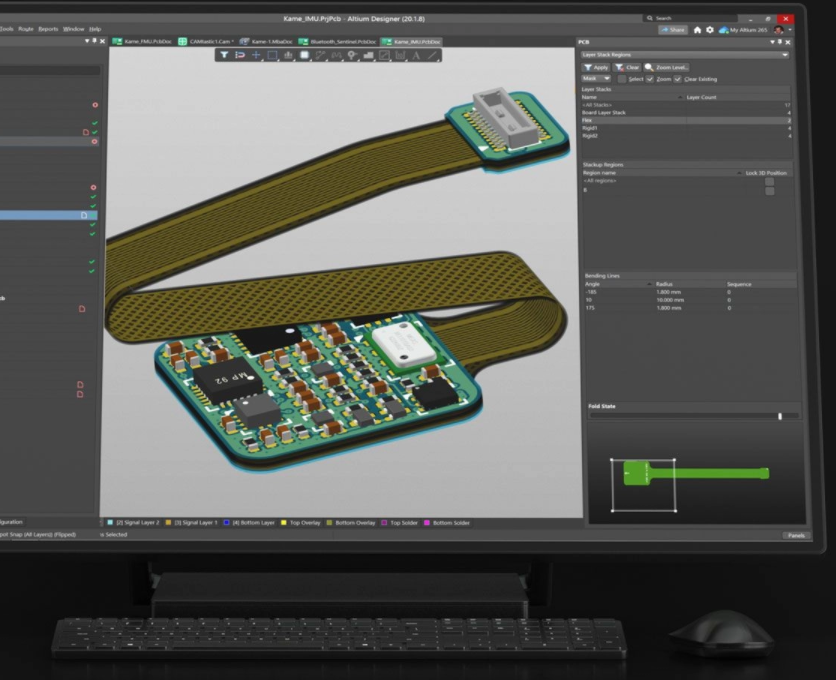The image size is (836, 680).
Task: Open the Mask mode dropdown
Action: 596,78
